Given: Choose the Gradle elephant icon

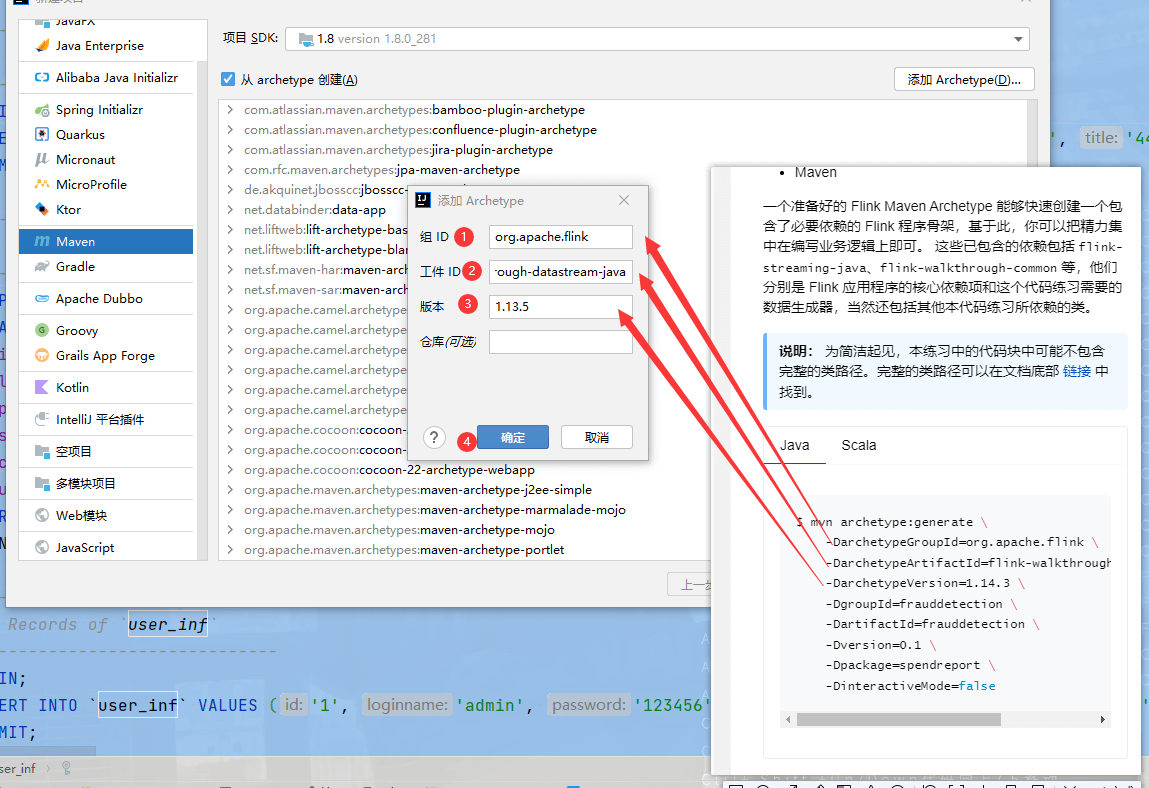Looking at the screenshot, I should [42, 267].
